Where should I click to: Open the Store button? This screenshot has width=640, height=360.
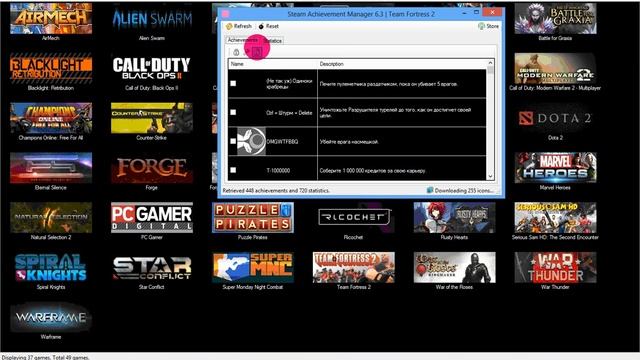click(x=489, y=26)
